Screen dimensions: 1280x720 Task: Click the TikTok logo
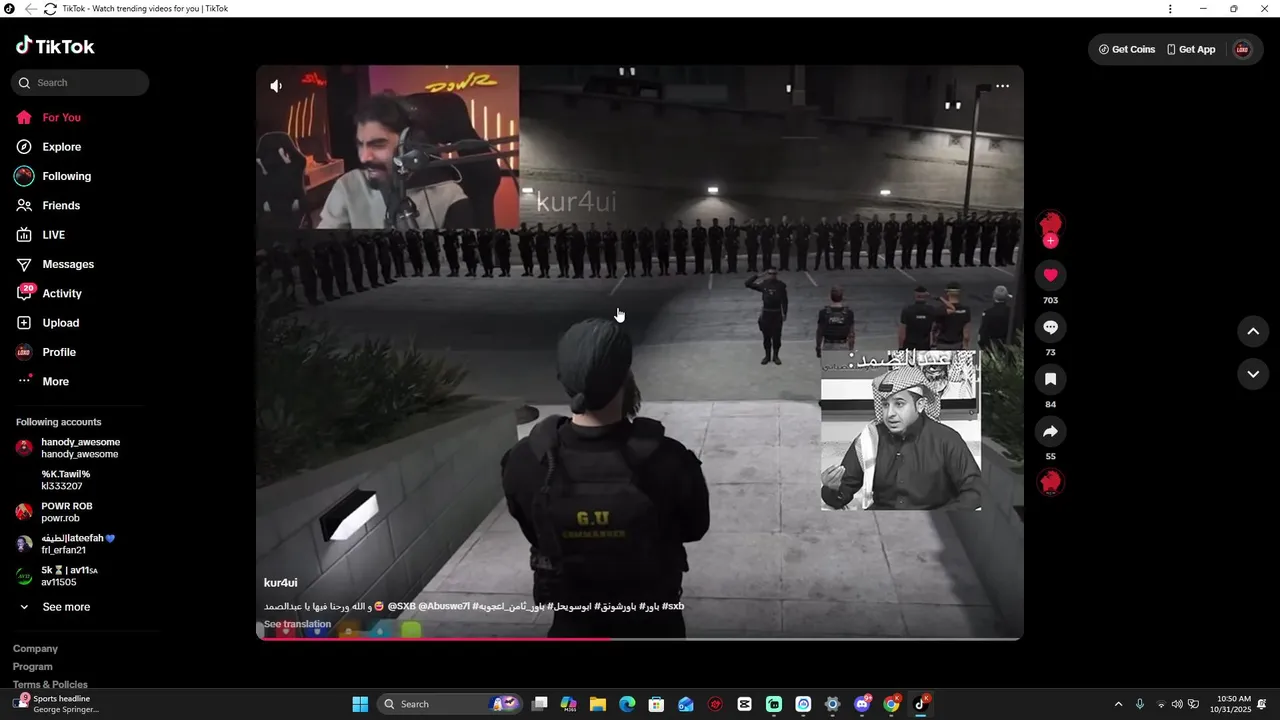[55, 46]
